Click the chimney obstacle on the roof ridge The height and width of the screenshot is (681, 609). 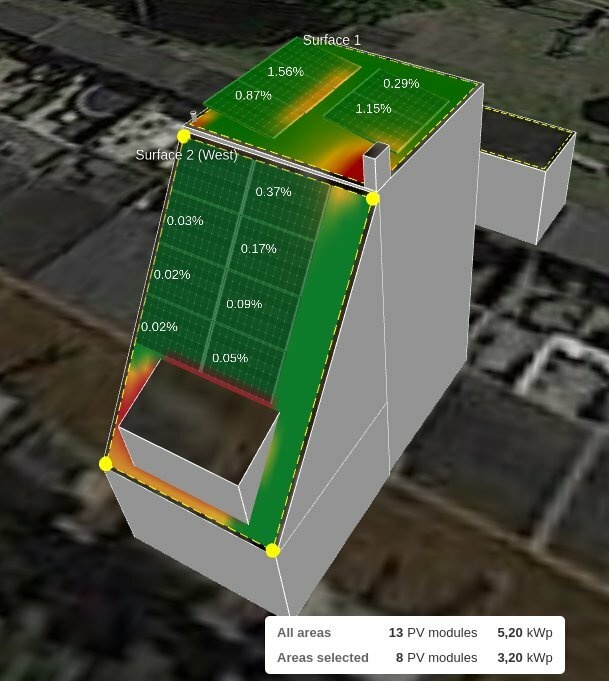376,165
